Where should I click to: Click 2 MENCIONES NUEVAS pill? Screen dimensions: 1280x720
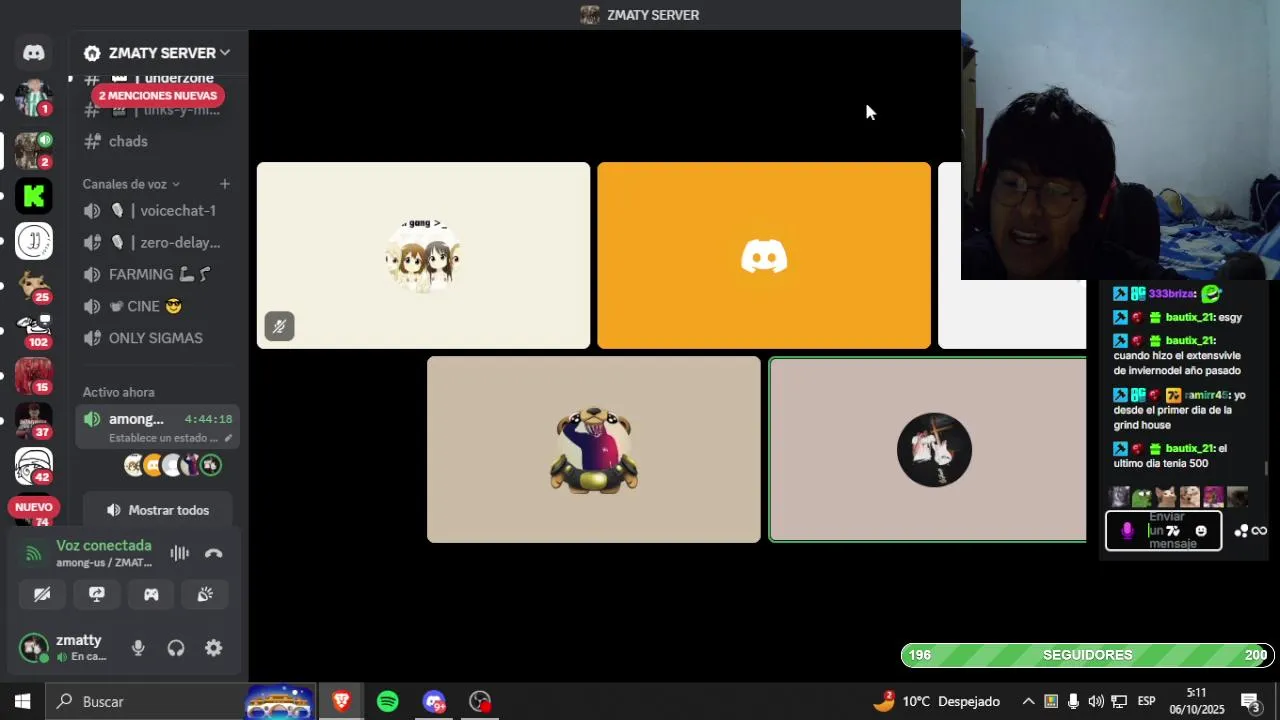pos(157,96)
